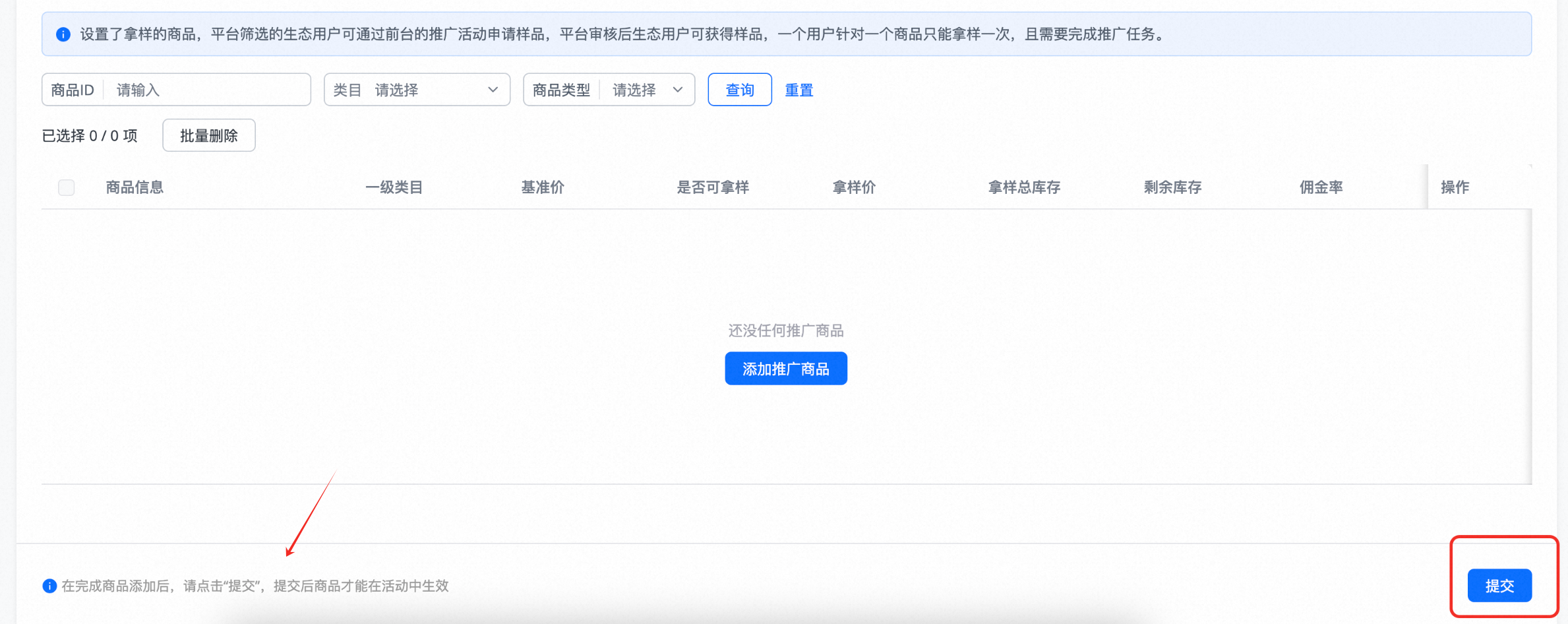The height and width of the screenshot is (624, 1568).
Task: Toggle the select-all checkbox in the table header
Action: 66,187
